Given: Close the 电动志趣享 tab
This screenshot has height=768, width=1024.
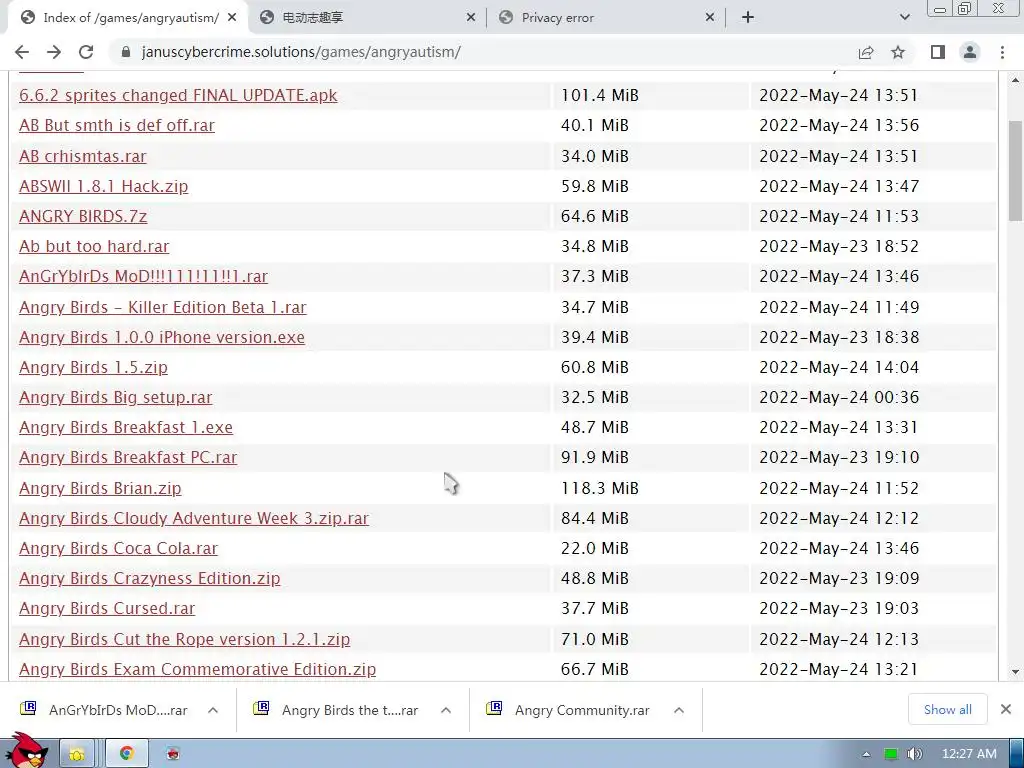Looking at the screenshot, I should 471,18.
